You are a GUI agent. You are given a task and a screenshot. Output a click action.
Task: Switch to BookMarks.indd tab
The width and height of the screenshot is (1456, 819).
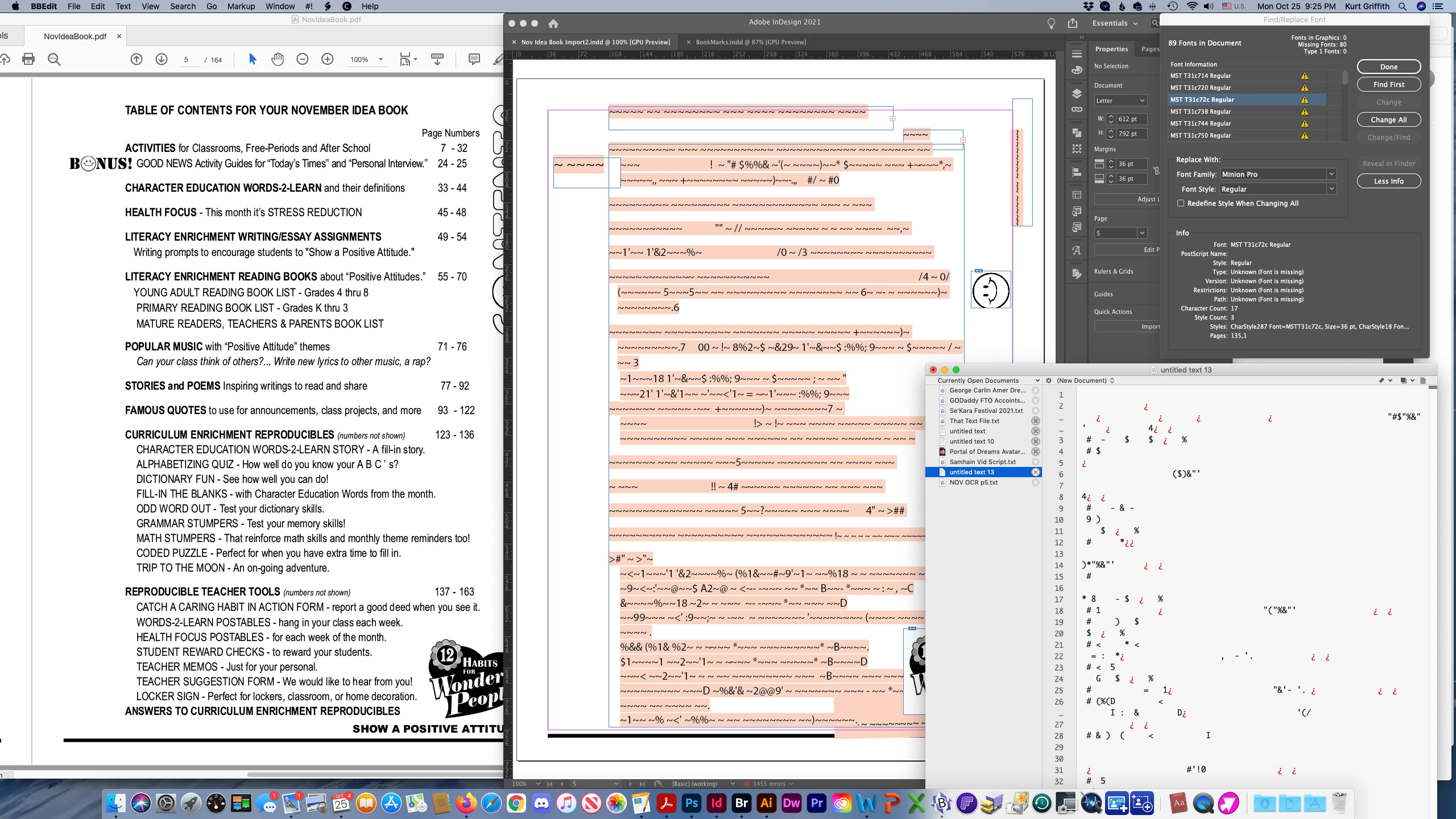pos(751,42)
